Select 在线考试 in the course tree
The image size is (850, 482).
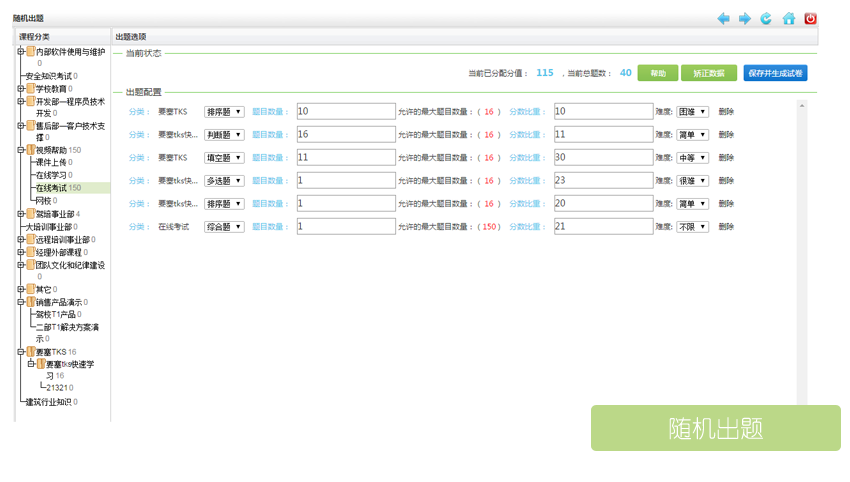click(x=51, y=188)
